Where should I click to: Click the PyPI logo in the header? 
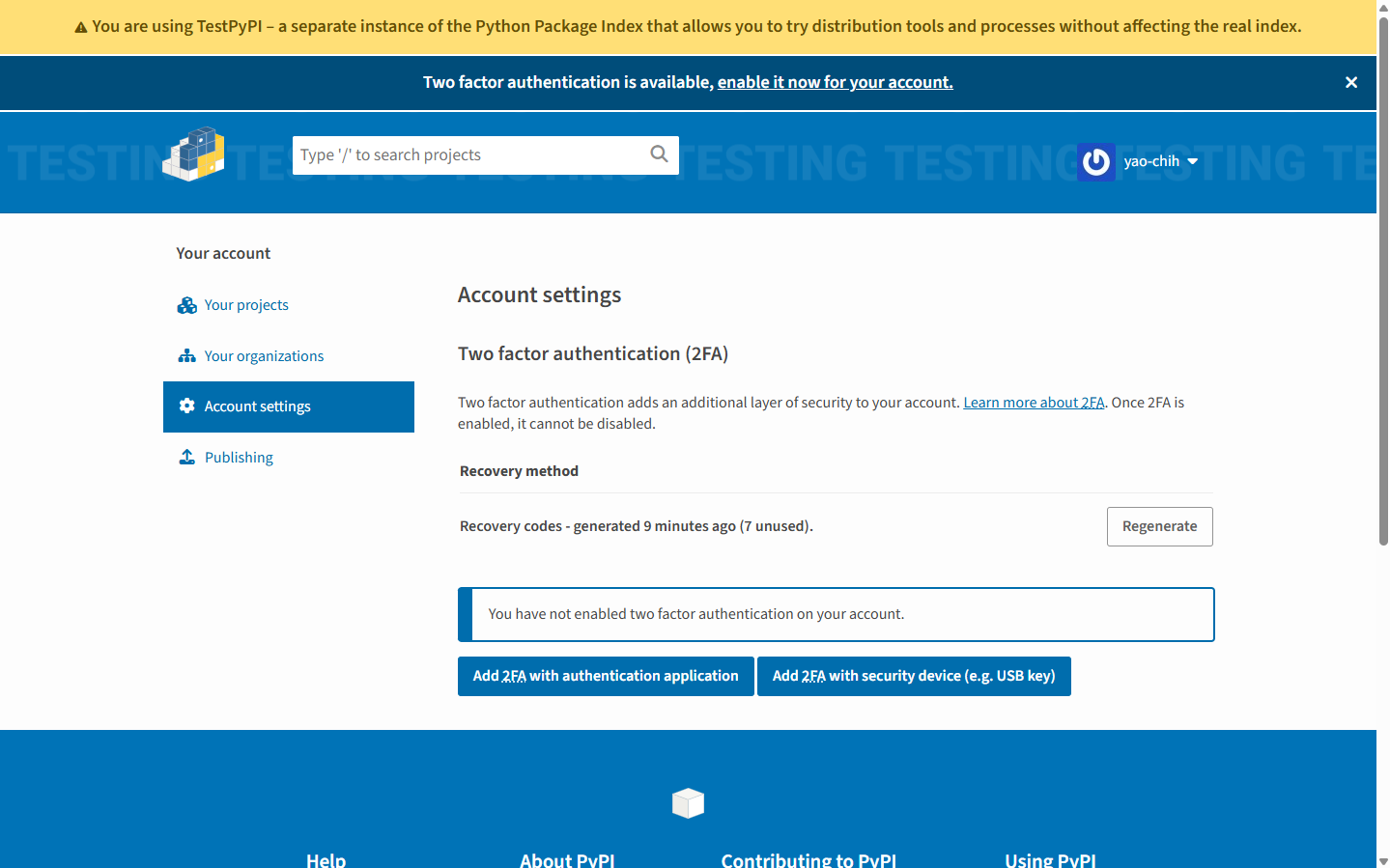[x=193, y=154]
